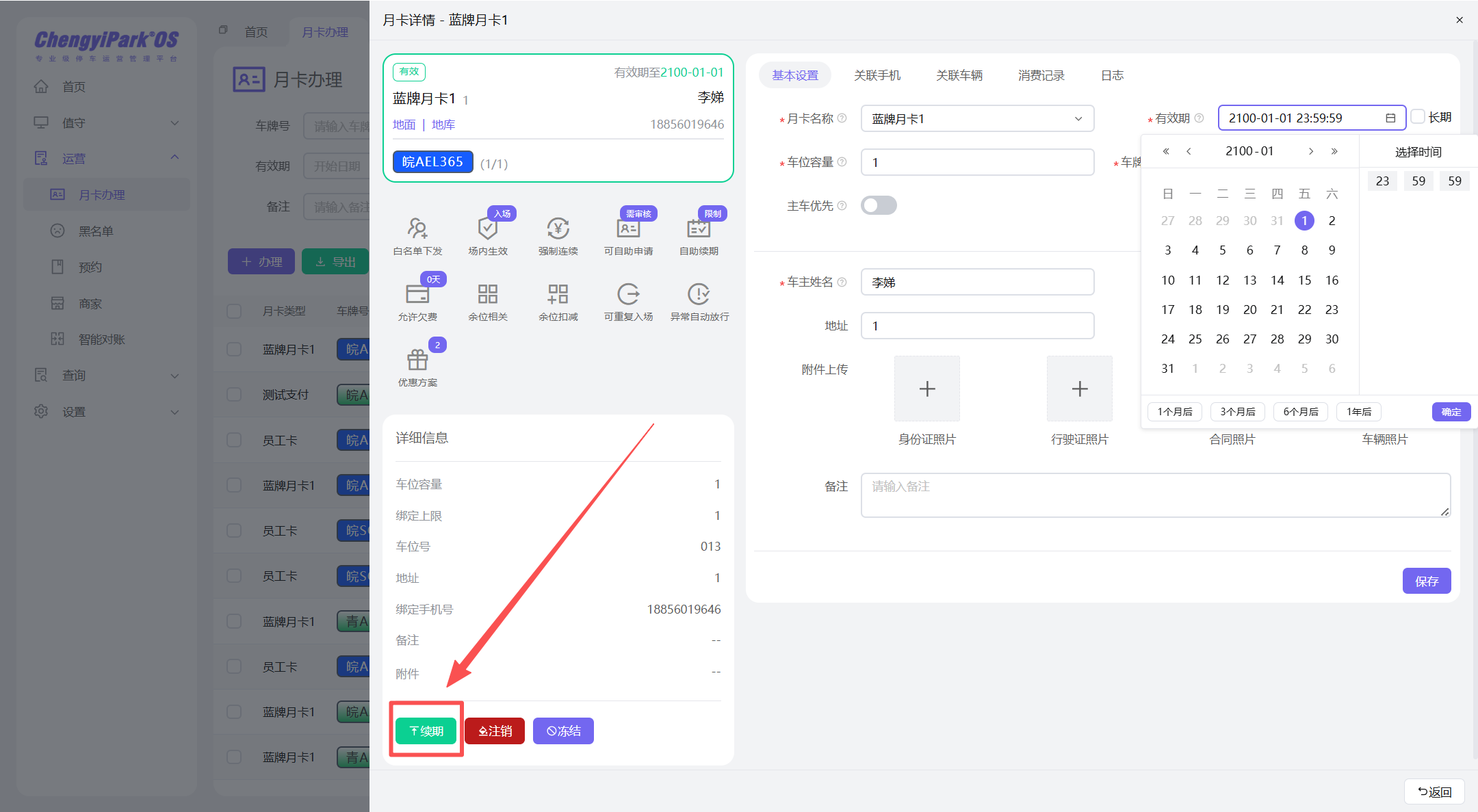The height and width of the screenshot is (812, 1478).
Task: Click the 身份证照片 upload box
Action: coord(926,389)
